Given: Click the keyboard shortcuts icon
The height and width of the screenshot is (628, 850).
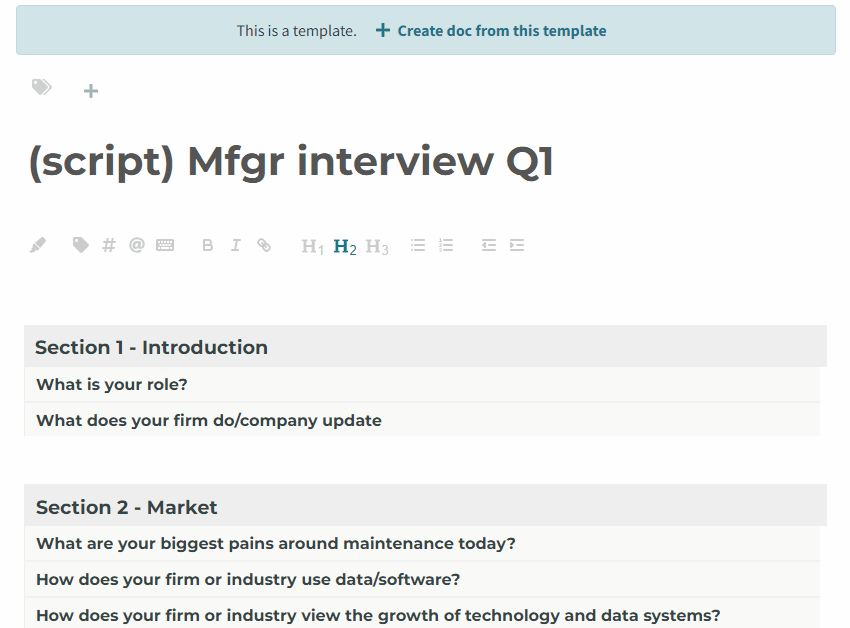Looking at the screenshot, I should pyautogui.click(x=165, y=245).
